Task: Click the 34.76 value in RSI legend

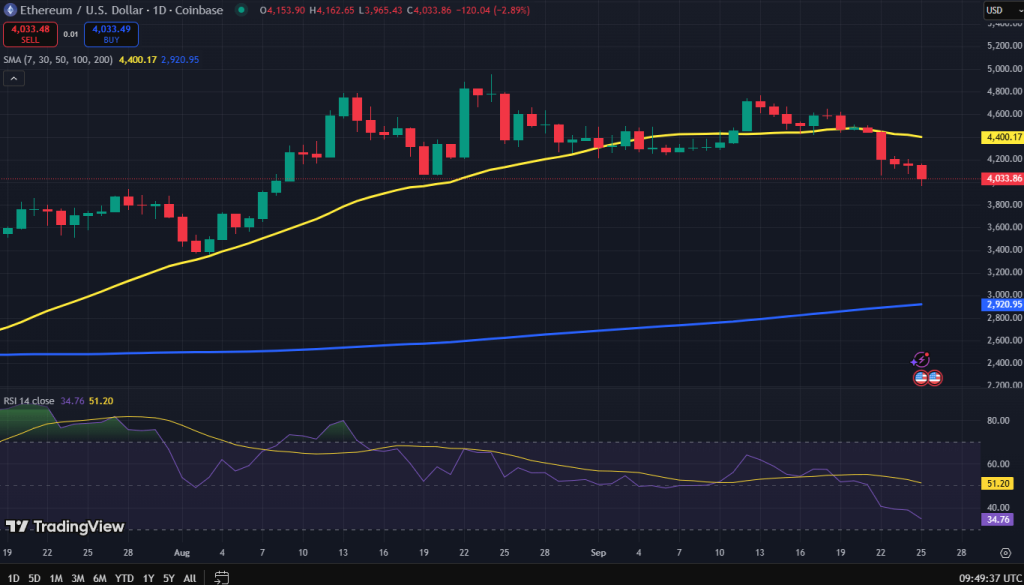Action: click(71, 401)
